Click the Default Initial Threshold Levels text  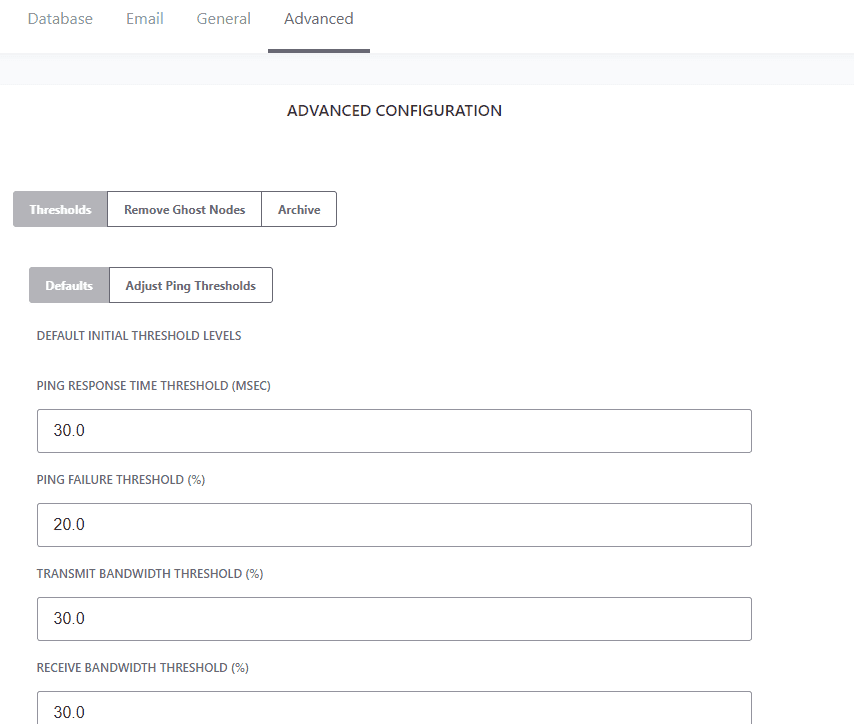click(x=139, y=336)
